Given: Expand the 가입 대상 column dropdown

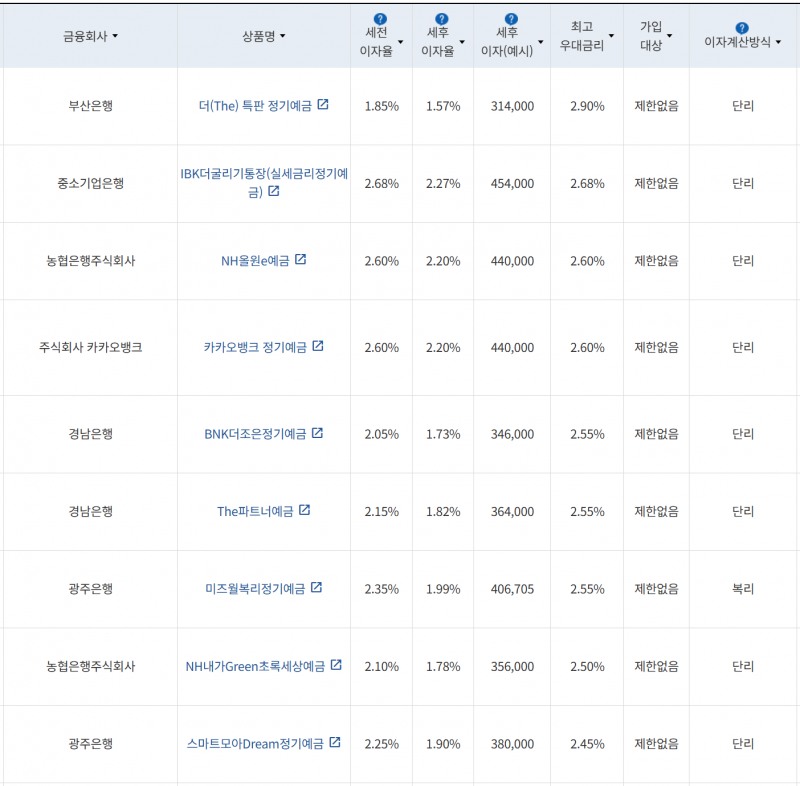Looking at the screenshot, I should click(669, 36).
